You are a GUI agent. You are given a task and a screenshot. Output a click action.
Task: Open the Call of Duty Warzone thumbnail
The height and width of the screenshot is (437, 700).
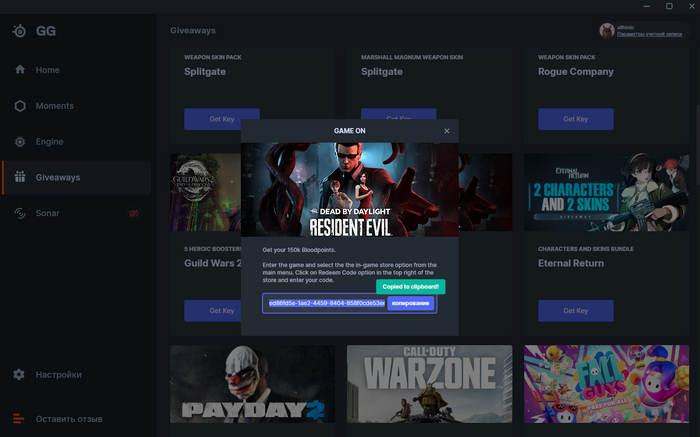click(429, 384)
